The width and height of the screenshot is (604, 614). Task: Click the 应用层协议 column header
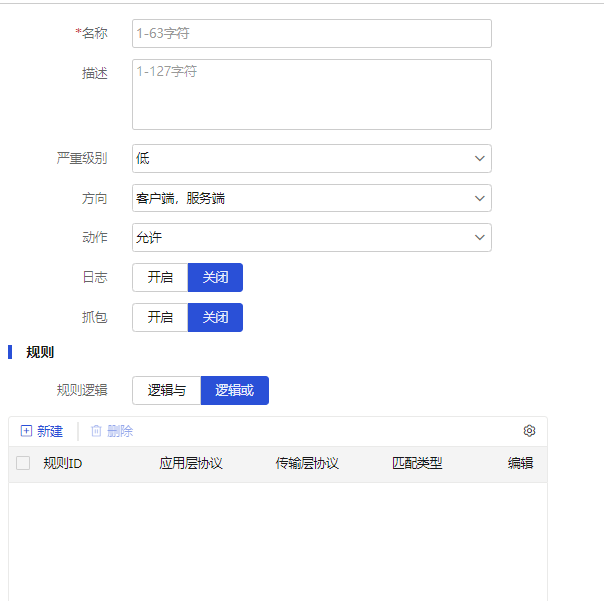click(x=190, y=463)
